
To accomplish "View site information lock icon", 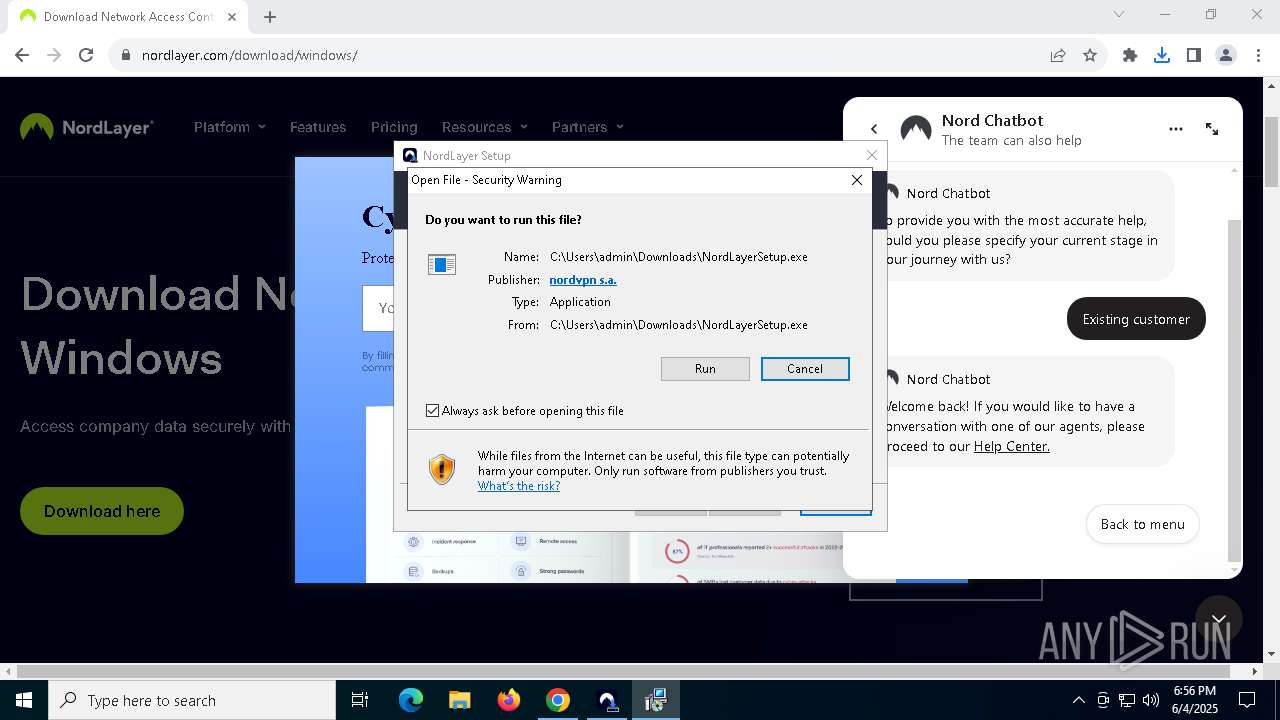I will pos(125,55).
